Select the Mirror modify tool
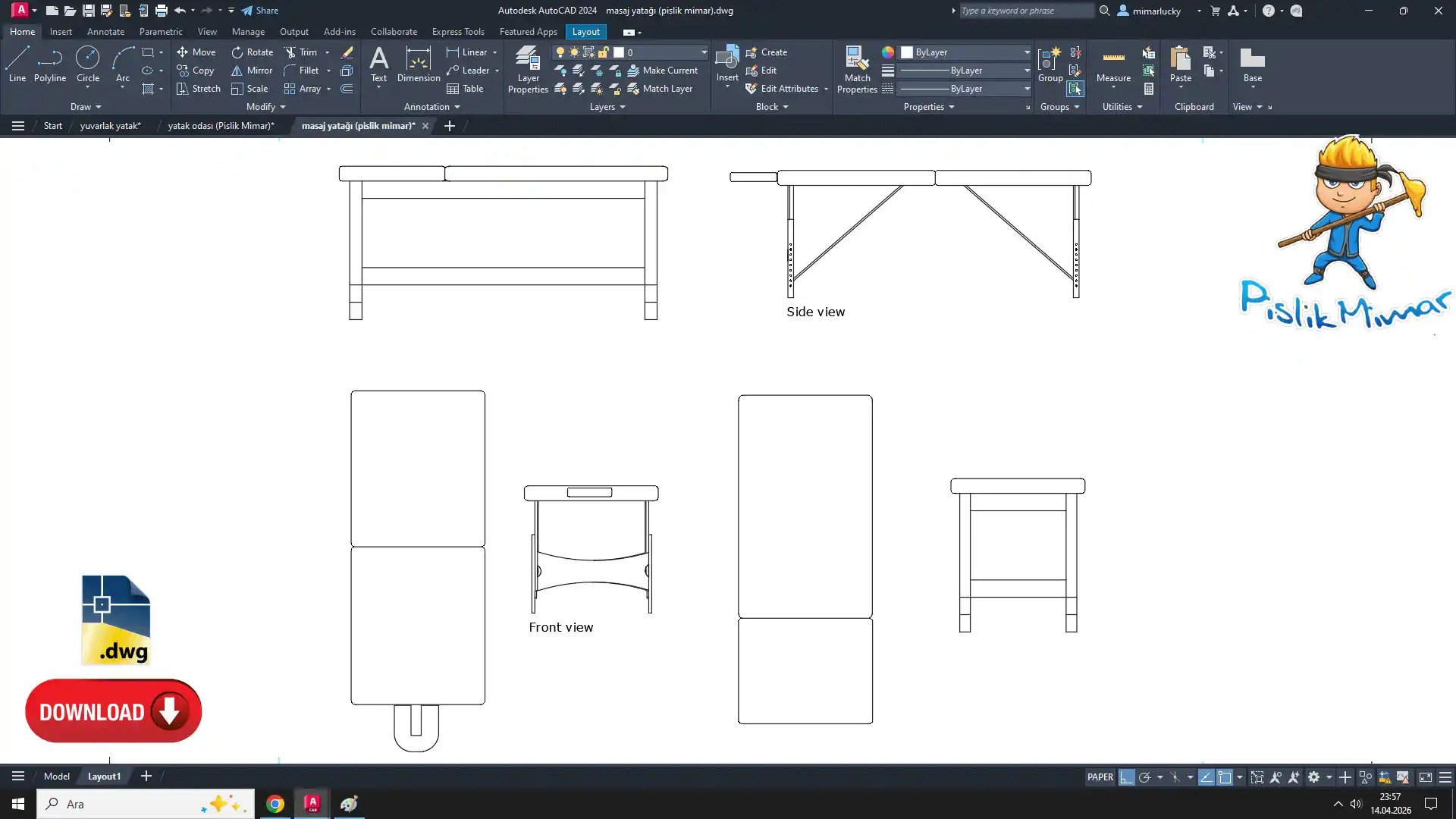Viewport: 1456px width, 819px height. point(252,71)
